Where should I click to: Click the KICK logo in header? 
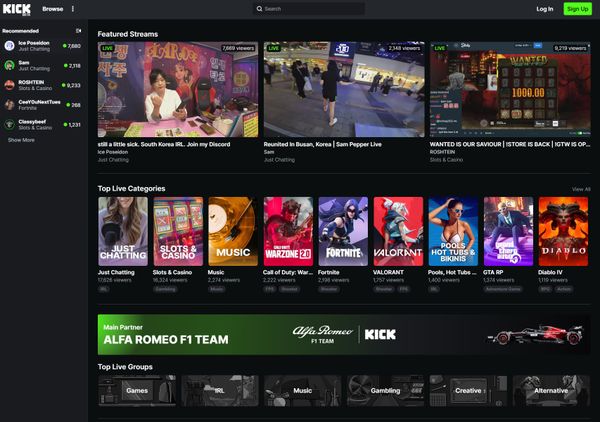[17, 9]
